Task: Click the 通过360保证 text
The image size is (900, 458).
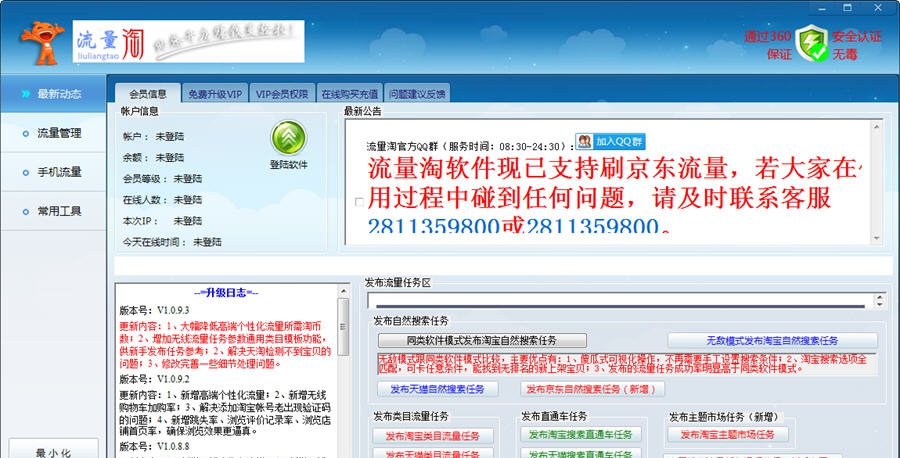Action: 767,45
